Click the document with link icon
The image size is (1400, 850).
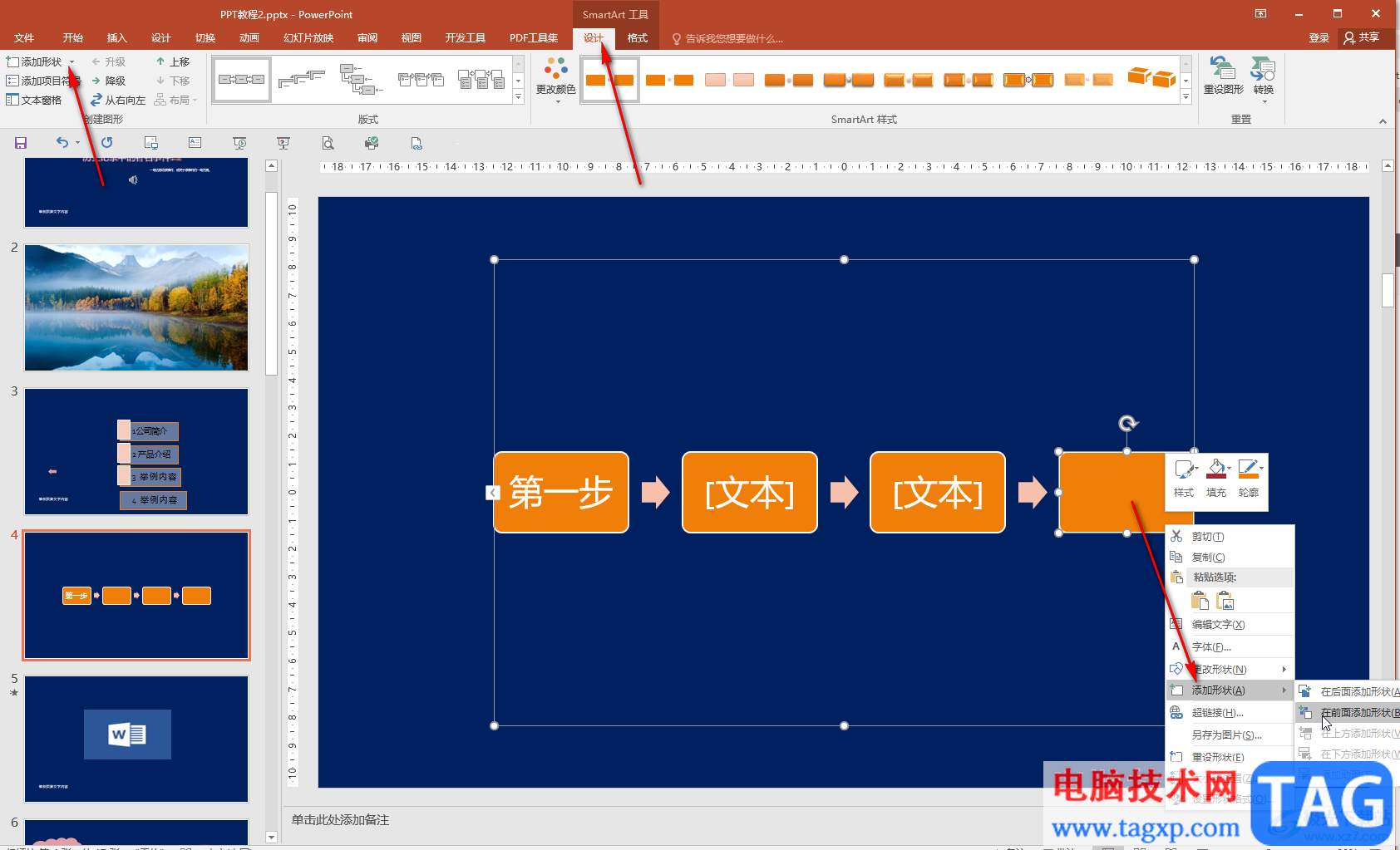tap(417, 143)
